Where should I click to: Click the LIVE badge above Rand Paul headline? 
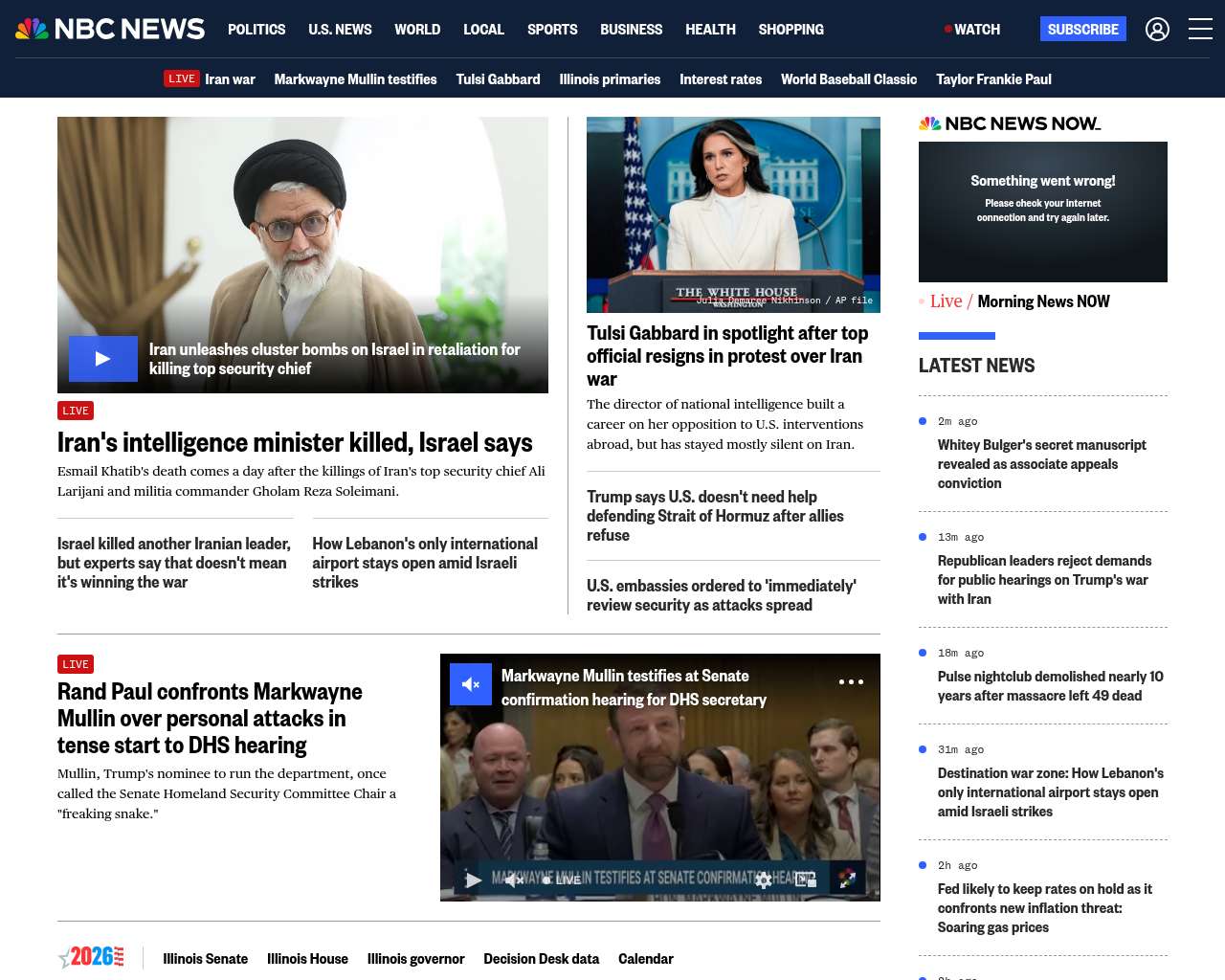pyautogui.click(x=76, y=664)
